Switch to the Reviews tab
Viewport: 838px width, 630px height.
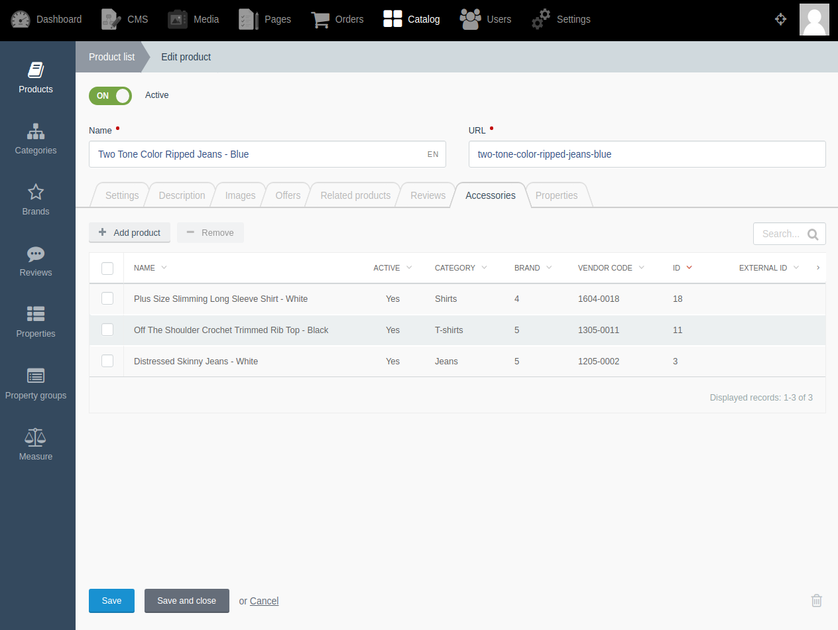coord(428,195)
